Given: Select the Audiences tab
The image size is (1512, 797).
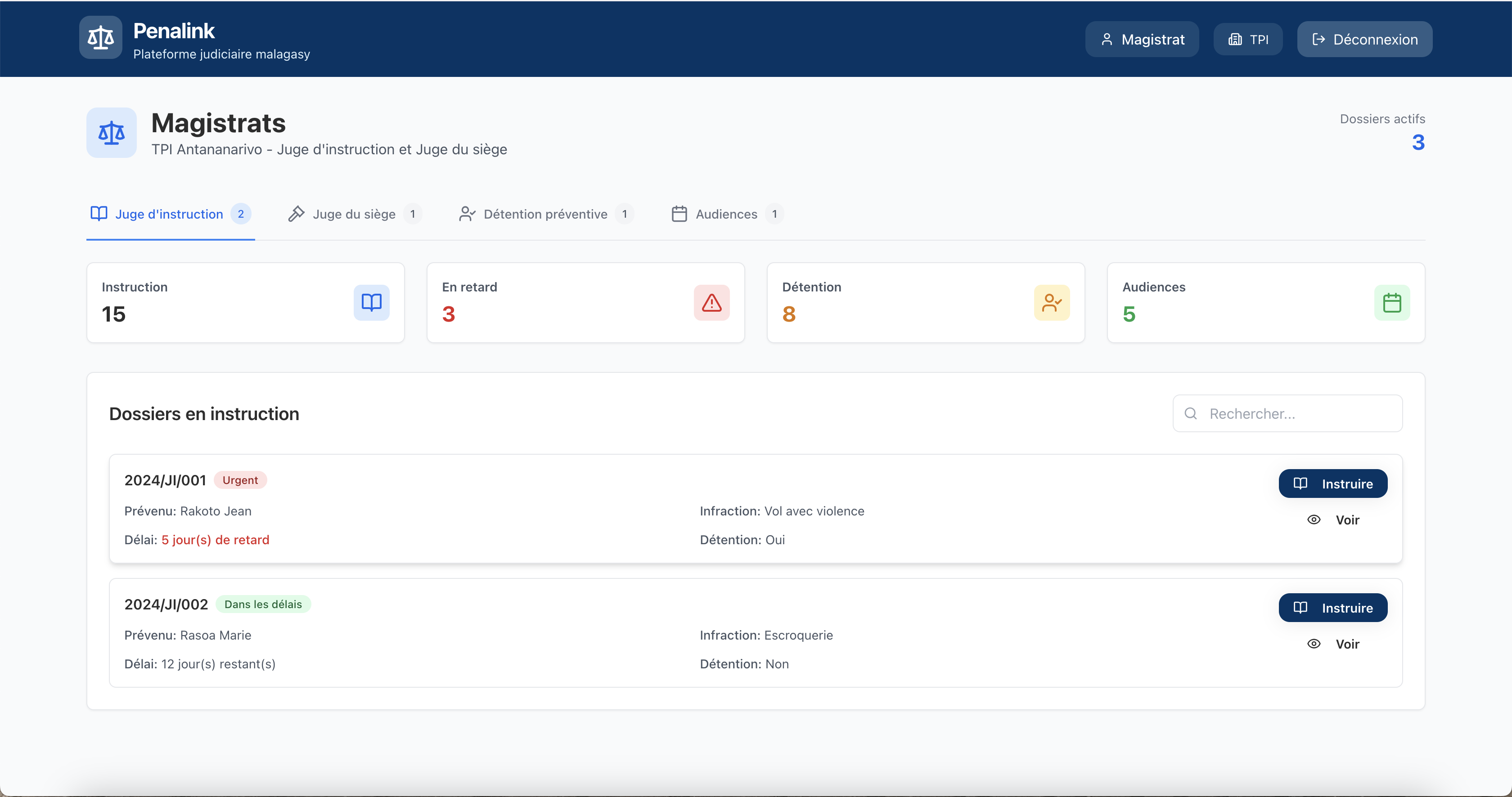Looking at the screenshot, I should tap(726, 214).
